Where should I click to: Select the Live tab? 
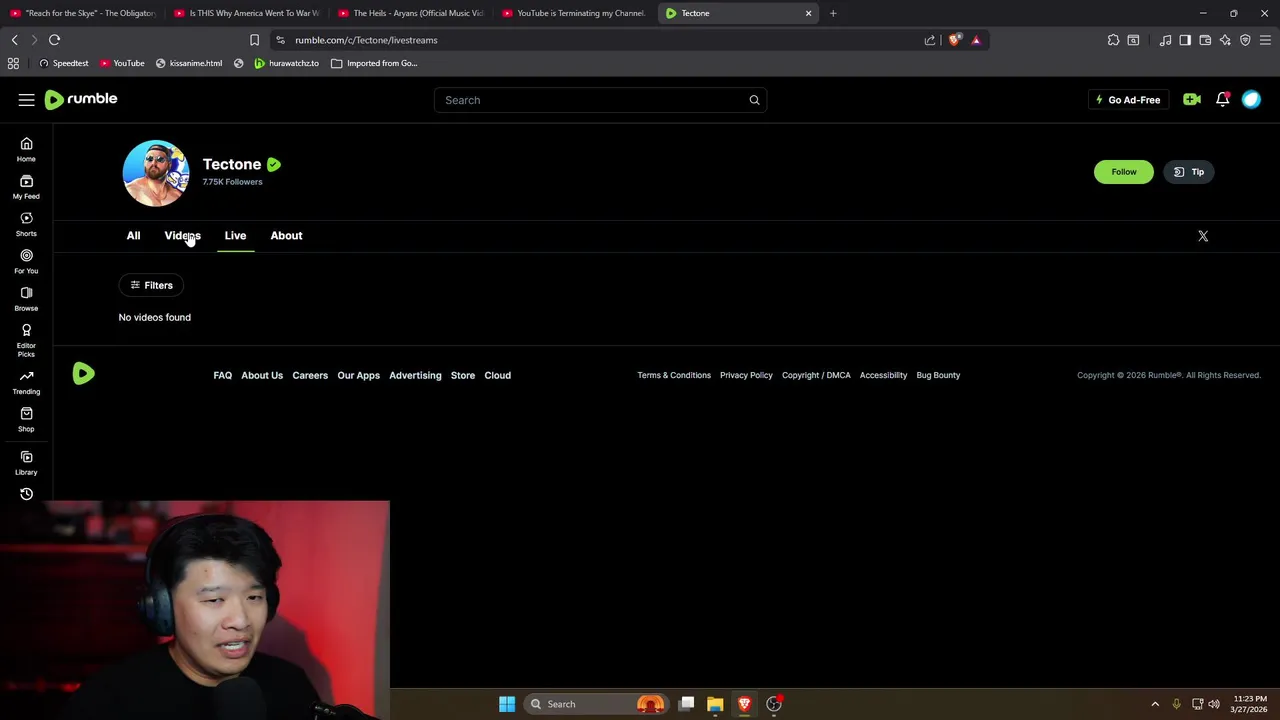pos(235,236)
